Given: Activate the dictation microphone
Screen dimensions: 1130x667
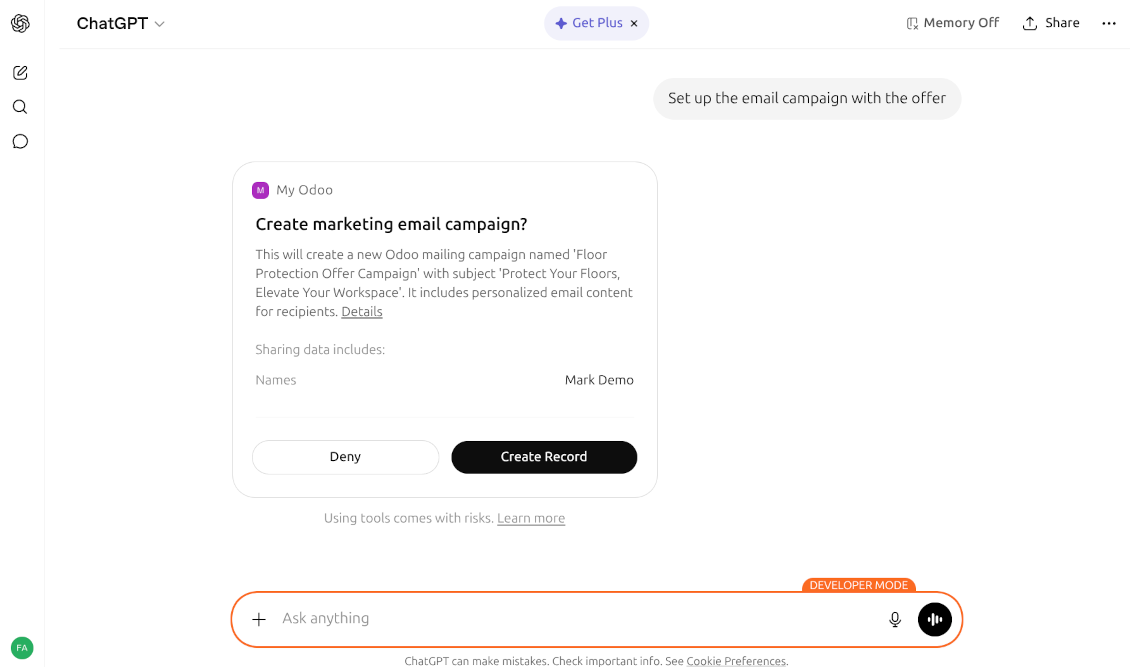Looking at the screenshot, I should point(894,619).
